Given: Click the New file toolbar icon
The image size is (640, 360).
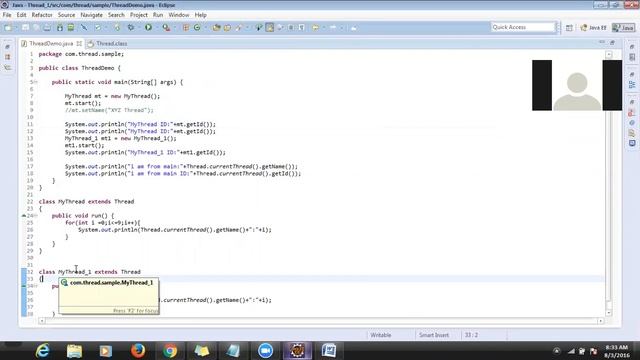Looking at the screenshot, I should (x=8, y=28).
